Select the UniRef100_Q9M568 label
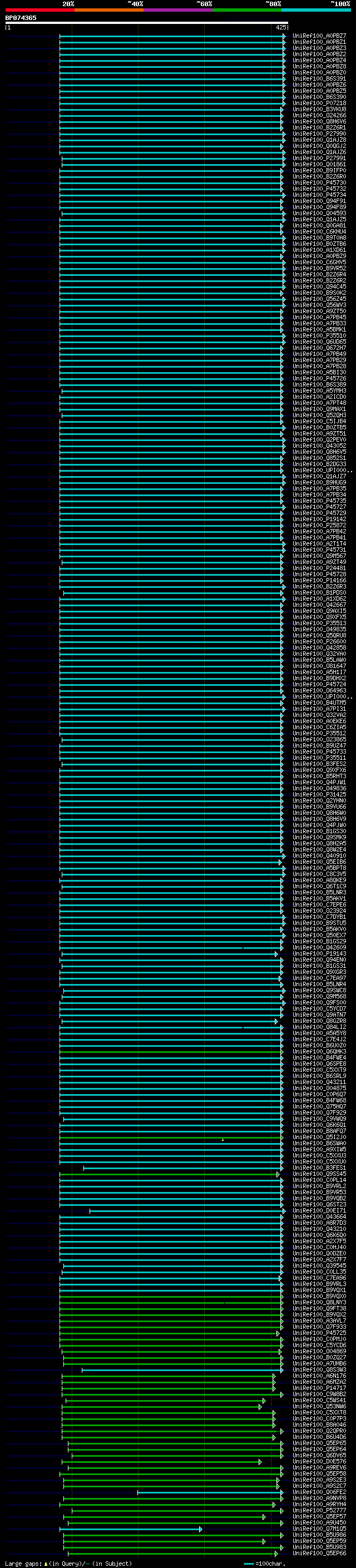 pos(319,996)
